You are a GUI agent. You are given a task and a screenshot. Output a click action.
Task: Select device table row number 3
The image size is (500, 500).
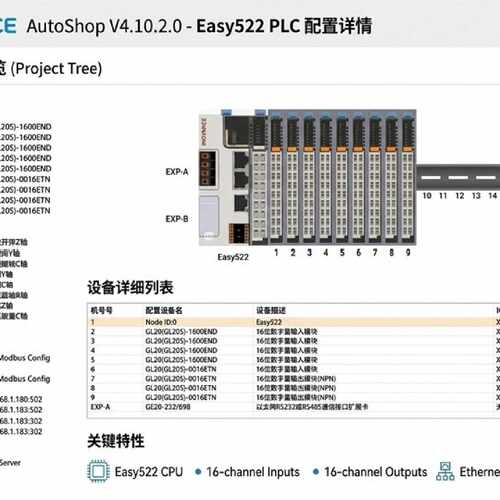pyautogui.click(x=293, y=341)
